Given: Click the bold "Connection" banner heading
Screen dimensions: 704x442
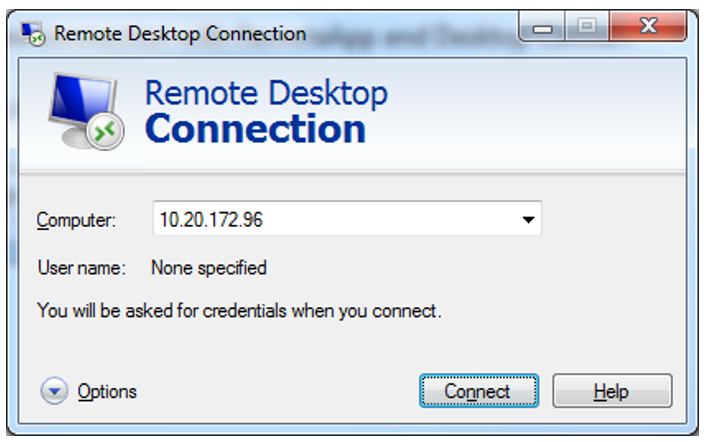Looking at the screenshot, I should pos(255,129).
